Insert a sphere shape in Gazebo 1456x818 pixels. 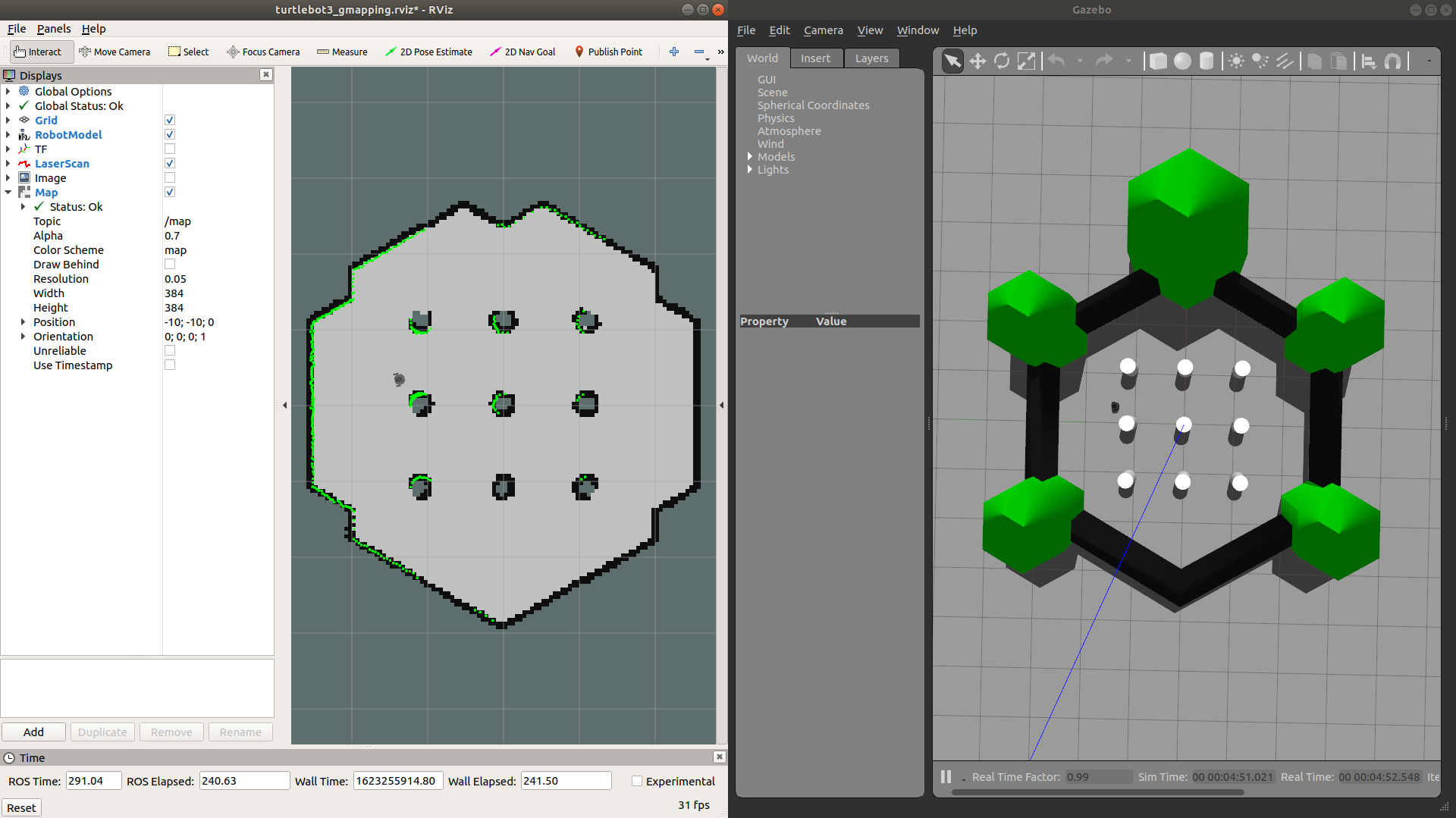[1182, 61]
